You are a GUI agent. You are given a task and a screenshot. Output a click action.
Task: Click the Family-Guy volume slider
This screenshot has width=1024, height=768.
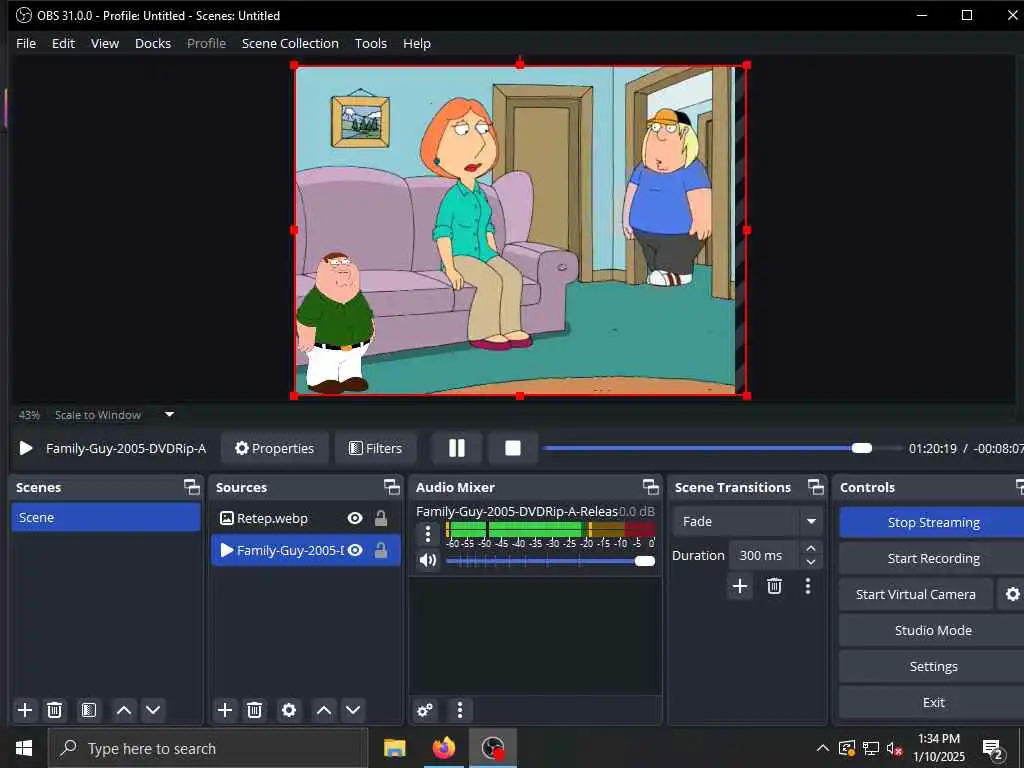(550, 561)
